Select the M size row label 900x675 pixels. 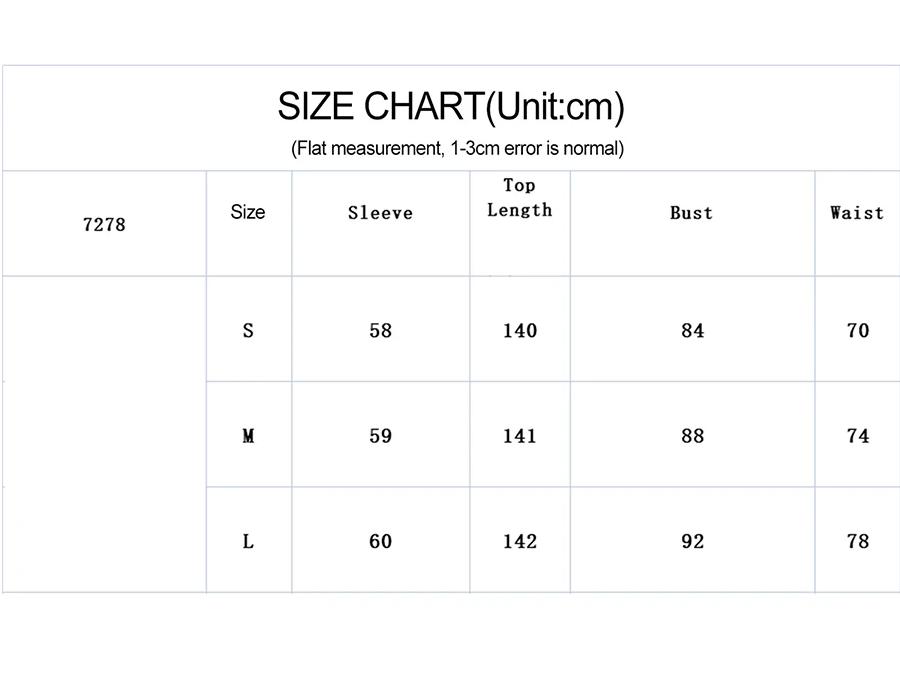tap(248, 436)
